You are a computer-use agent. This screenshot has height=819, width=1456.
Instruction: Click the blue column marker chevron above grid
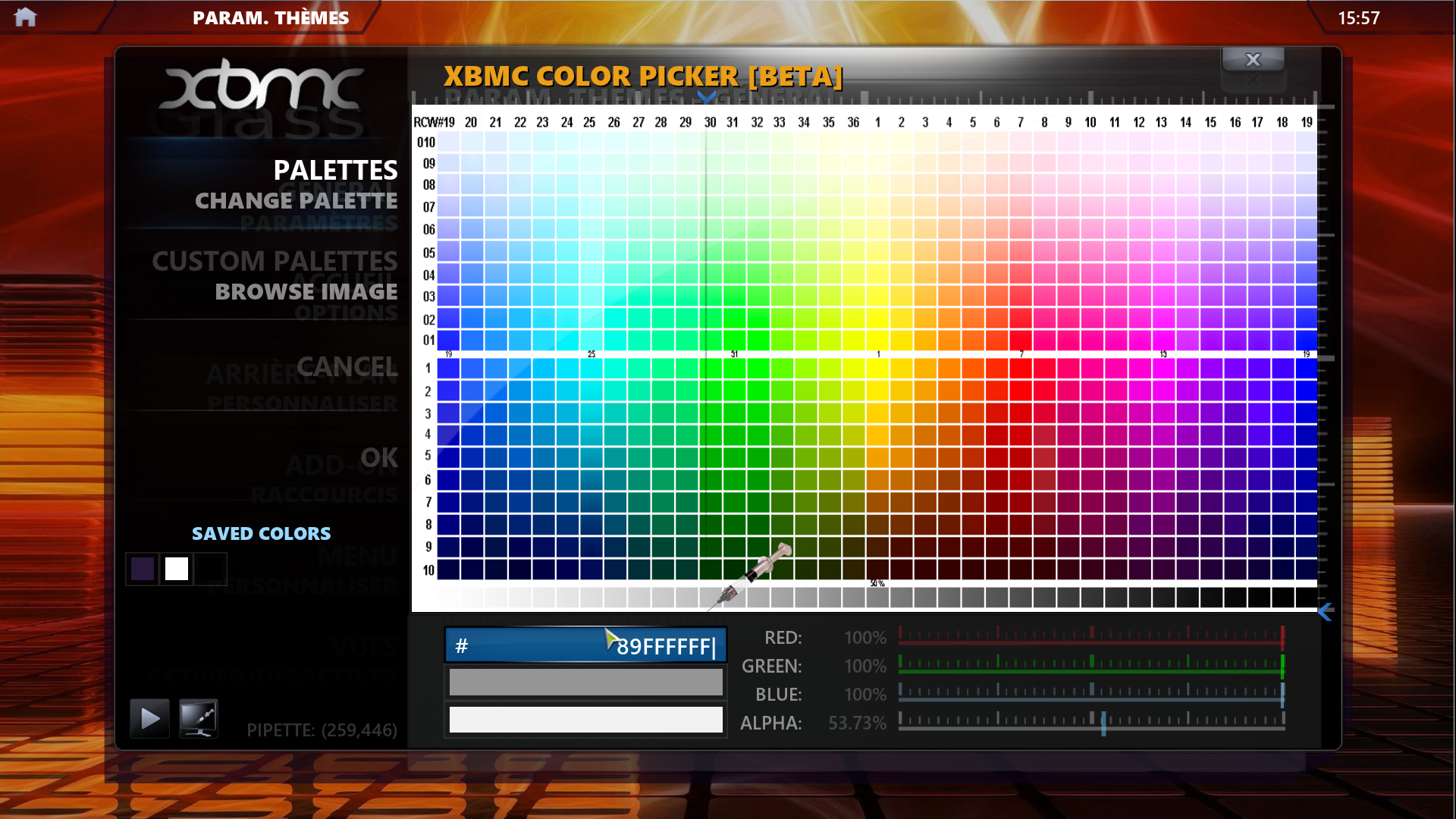706,97
